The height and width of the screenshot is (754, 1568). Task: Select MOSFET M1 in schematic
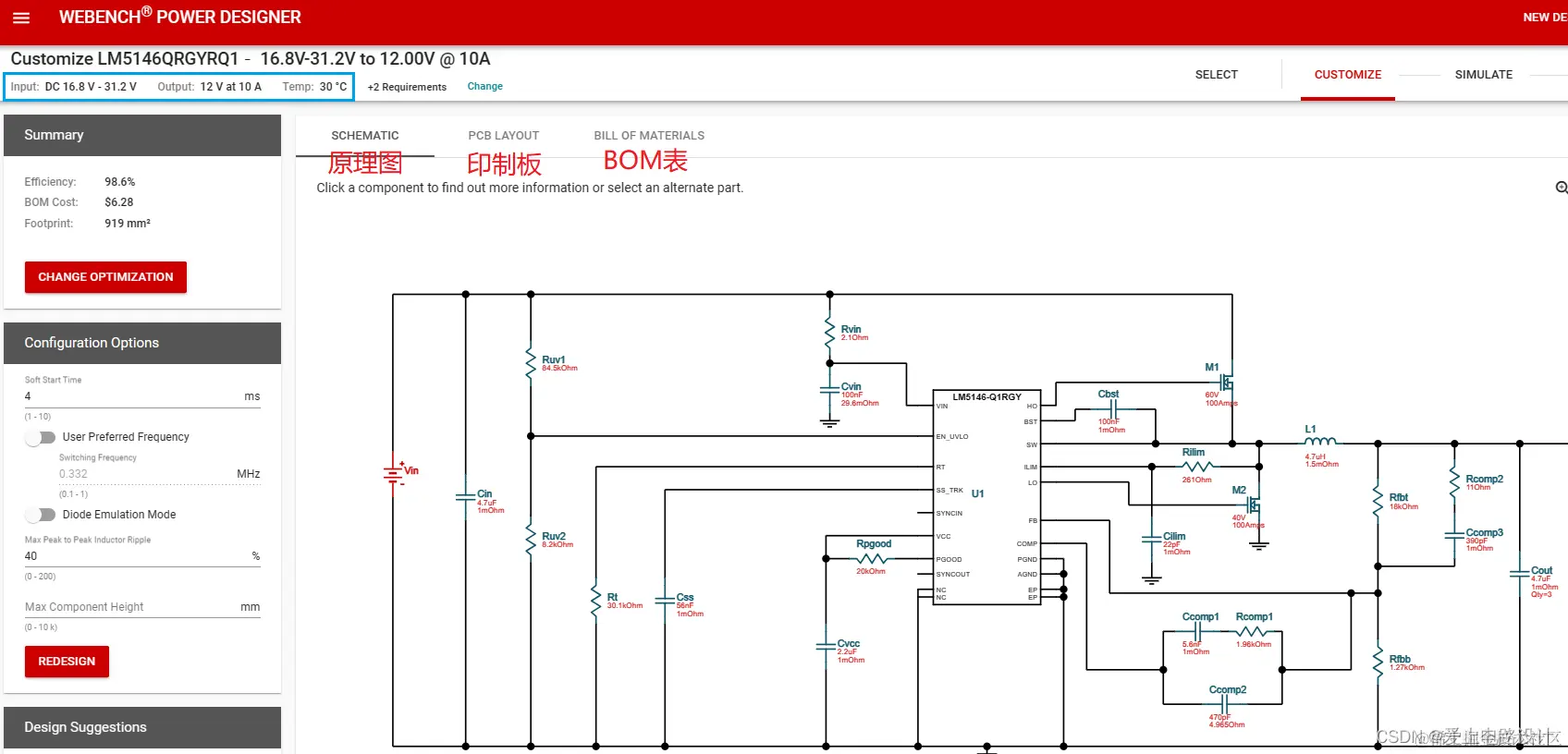click(x=1226, y=382)
